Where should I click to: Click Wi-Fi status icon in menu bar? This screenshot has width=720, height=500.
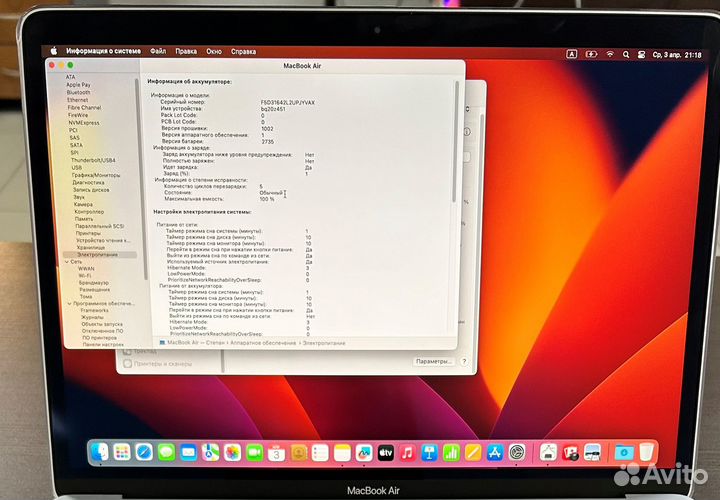(610, 54)
